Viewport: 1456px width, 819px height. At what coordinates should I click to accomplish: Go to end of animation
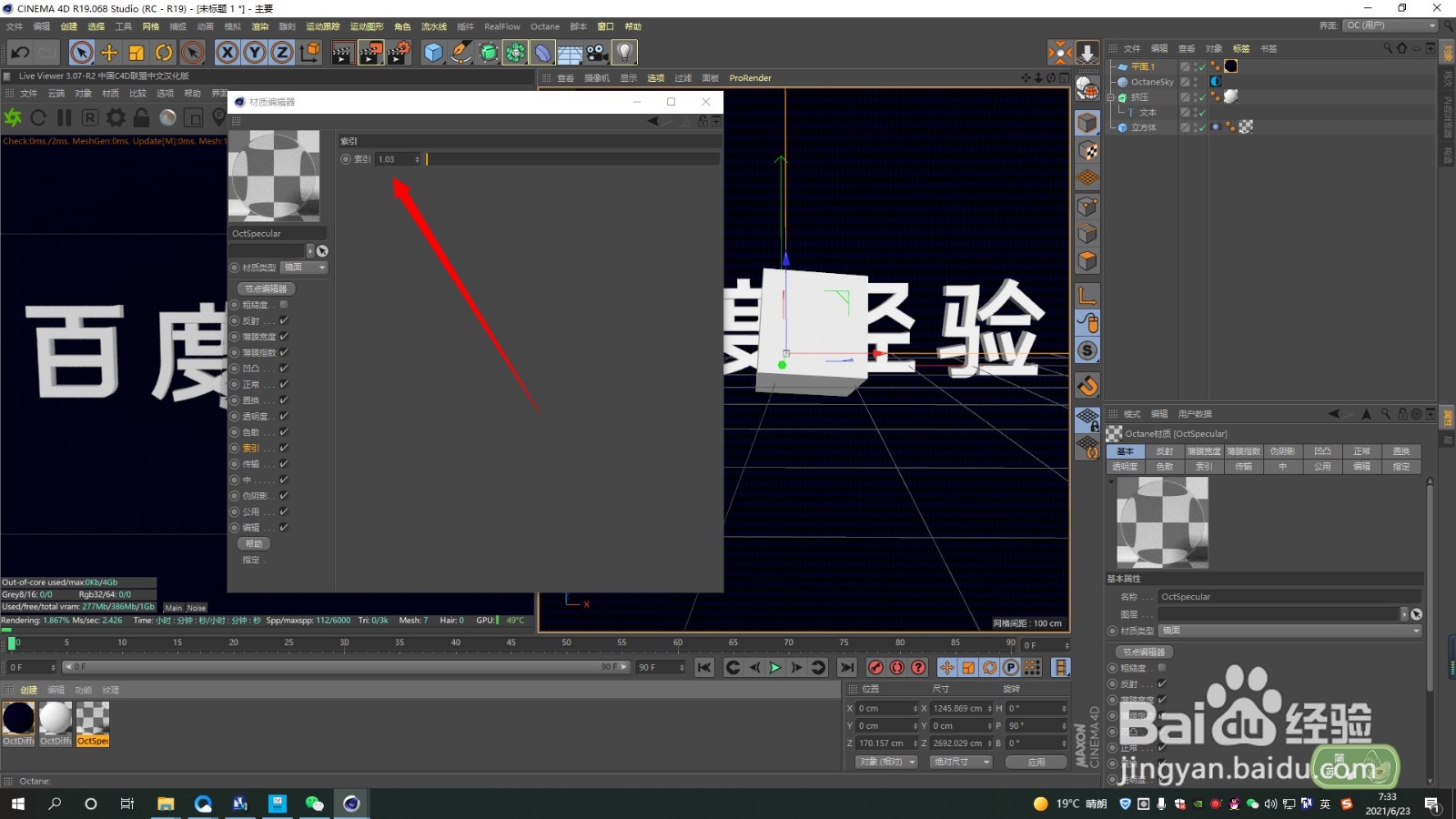coord(846,667)
